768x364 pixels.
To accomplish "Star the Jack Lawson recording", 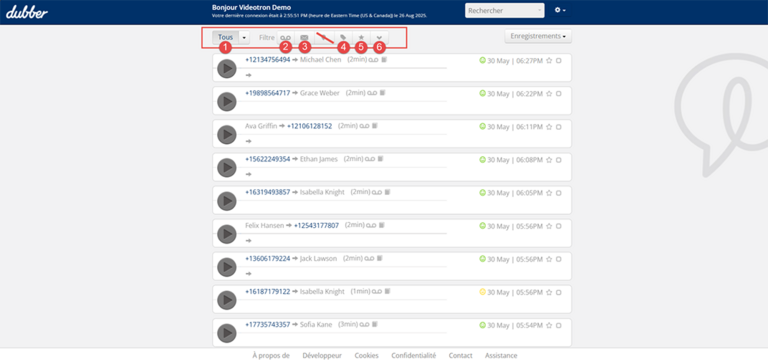I will [x=549, y=259].
